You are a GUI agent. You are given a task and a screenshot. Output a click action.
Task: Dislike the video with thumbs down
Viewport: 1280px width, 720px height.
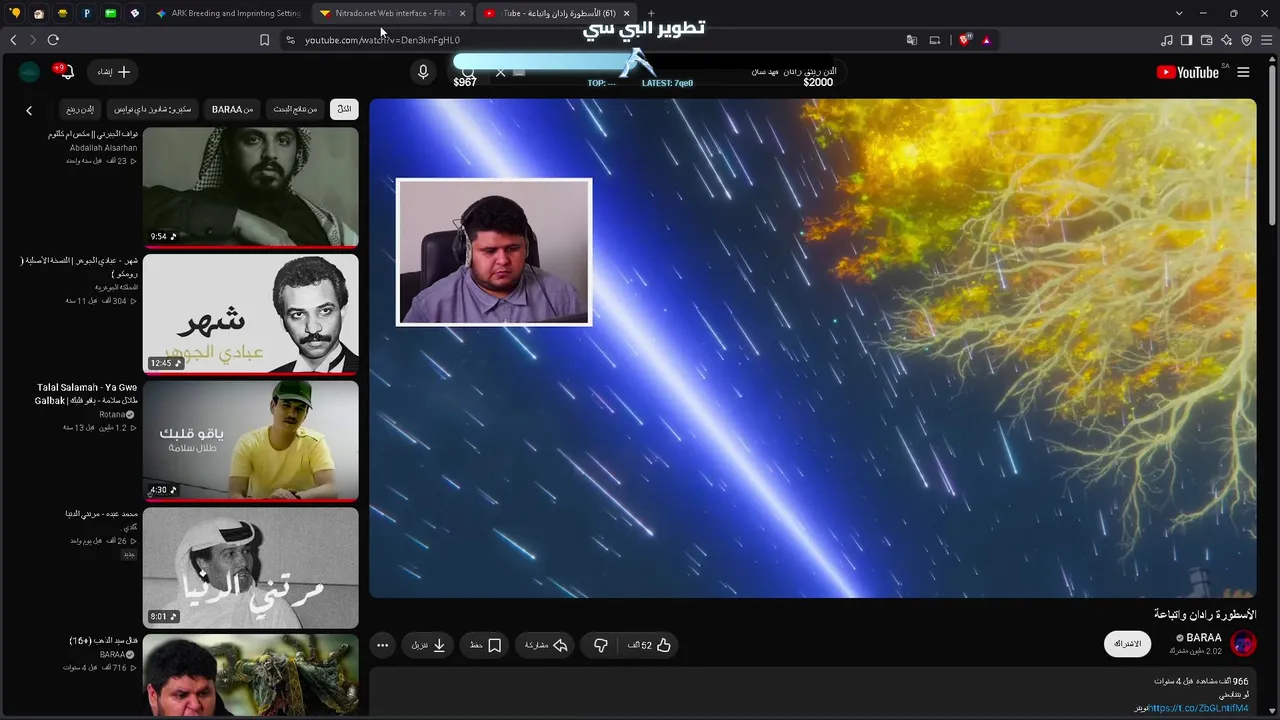coord(600,645)
